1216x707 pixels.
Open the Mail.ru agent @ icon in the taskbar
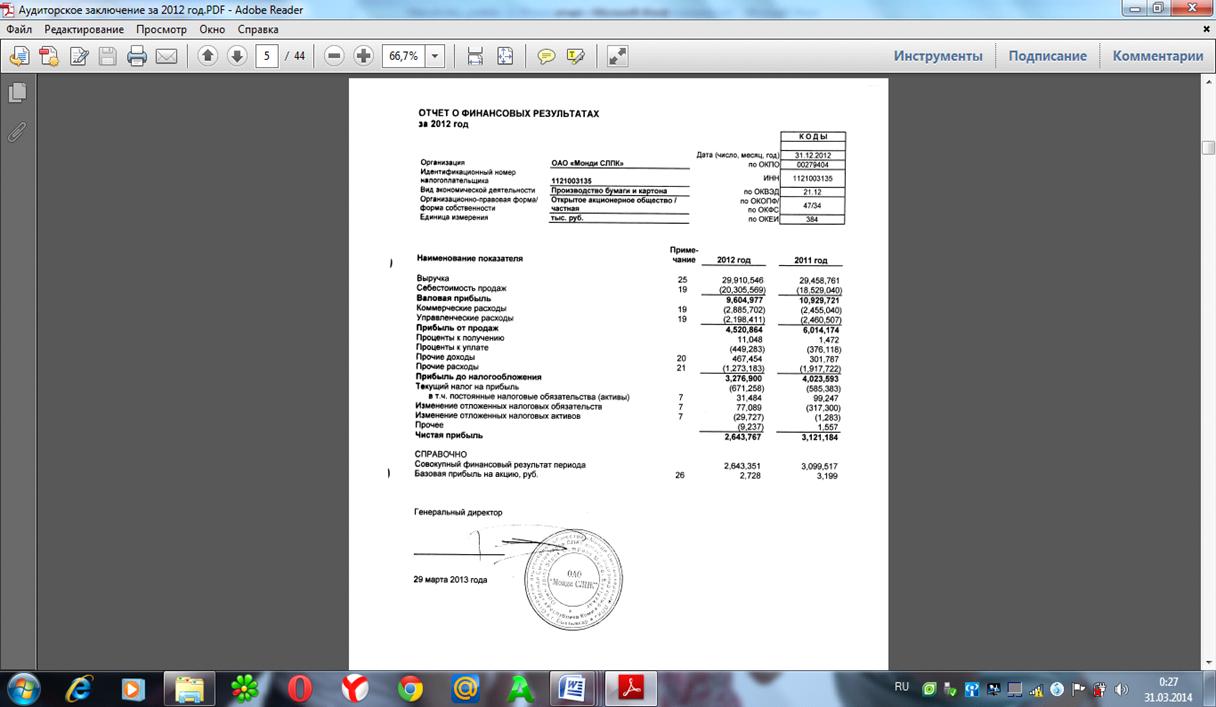pos(464,688)
